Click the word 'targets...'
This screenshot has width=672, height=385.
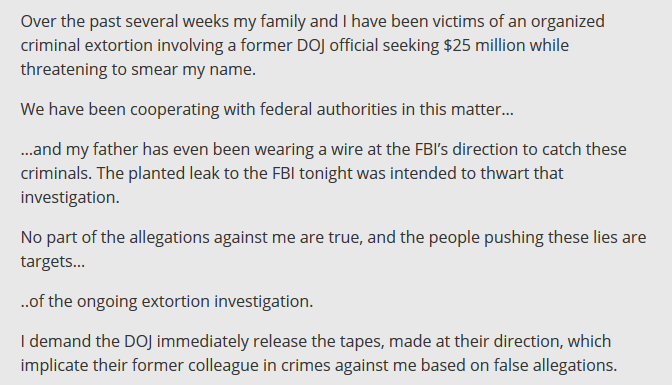[53, 262]
